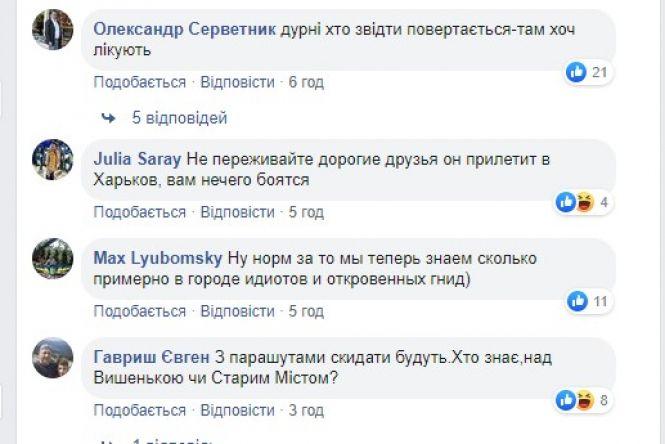Reply to Max Lyubomsky's comment via Відповісти
This screenshot has height=444, width=665.
coord(237,311)
